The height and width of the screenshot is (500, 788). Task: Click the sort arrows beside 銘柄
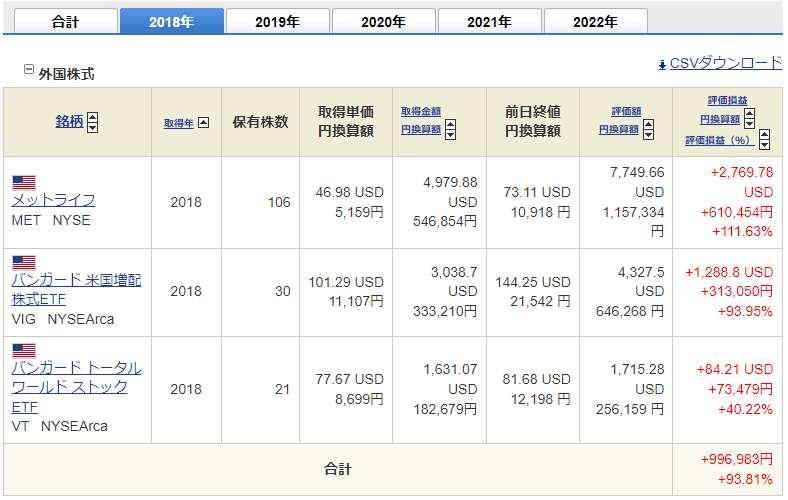[92, 122]
